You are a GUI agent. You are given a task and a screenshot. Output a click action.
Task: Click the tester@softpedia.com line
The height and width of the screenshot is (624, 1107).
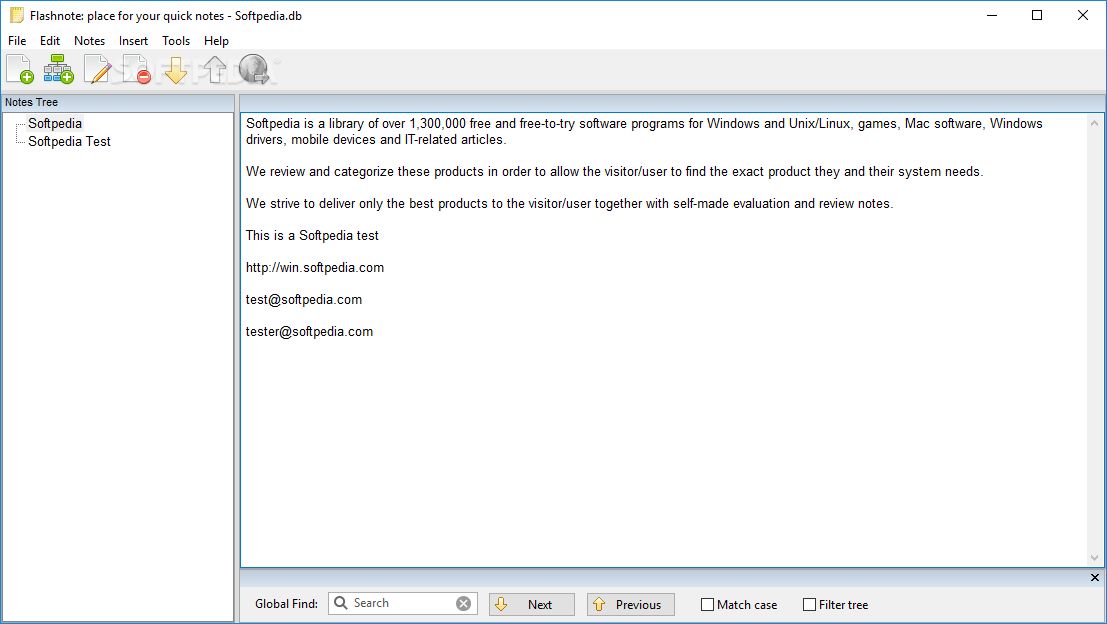[x=309, y=332]
